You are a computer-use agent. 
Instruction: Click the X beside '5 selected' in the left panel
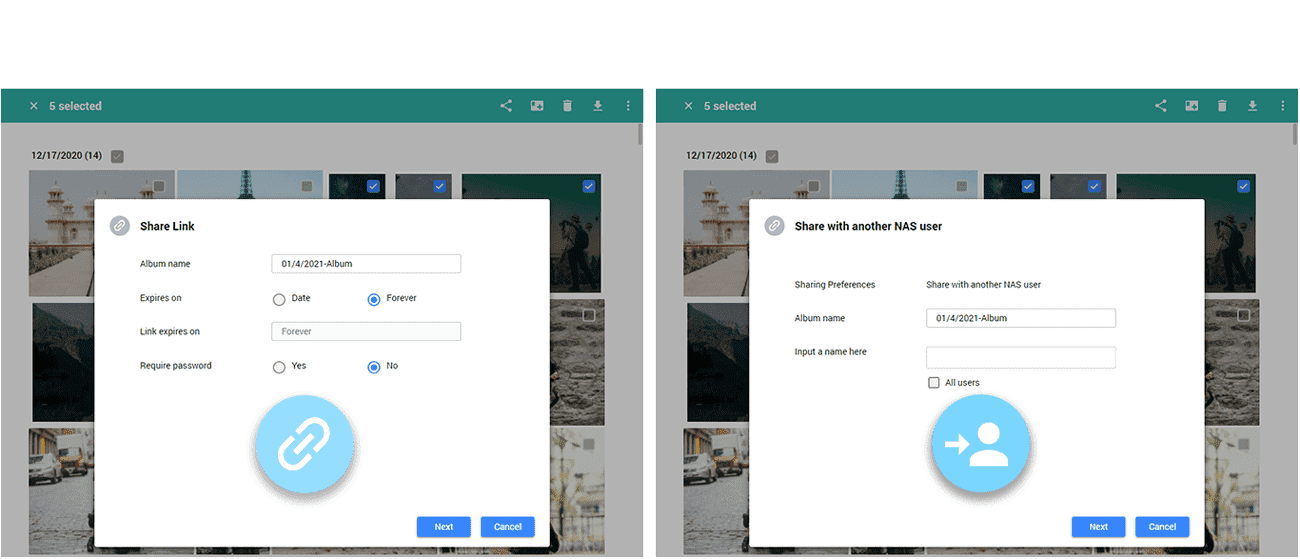[x=33, y=106]
